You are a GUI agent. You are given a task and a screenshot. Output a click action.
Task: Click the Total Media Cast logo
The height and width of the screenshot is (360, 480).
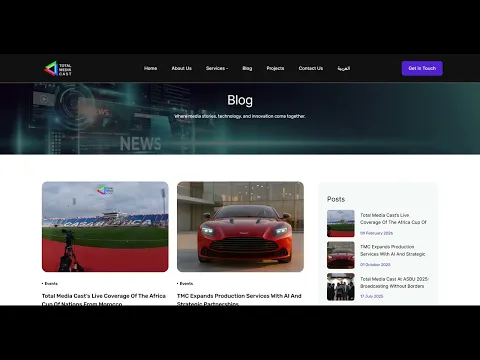[58, 68]
